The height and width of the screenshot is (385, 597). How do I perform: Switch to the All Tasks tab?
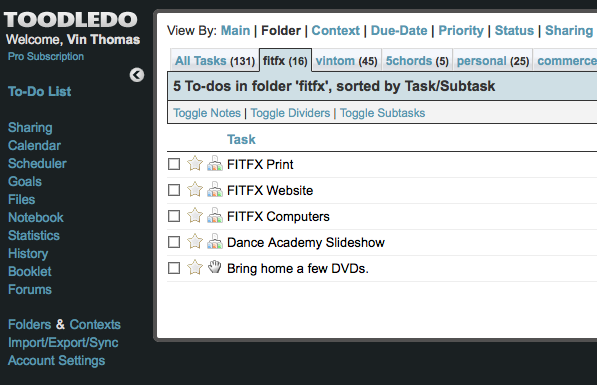(215, 61)
